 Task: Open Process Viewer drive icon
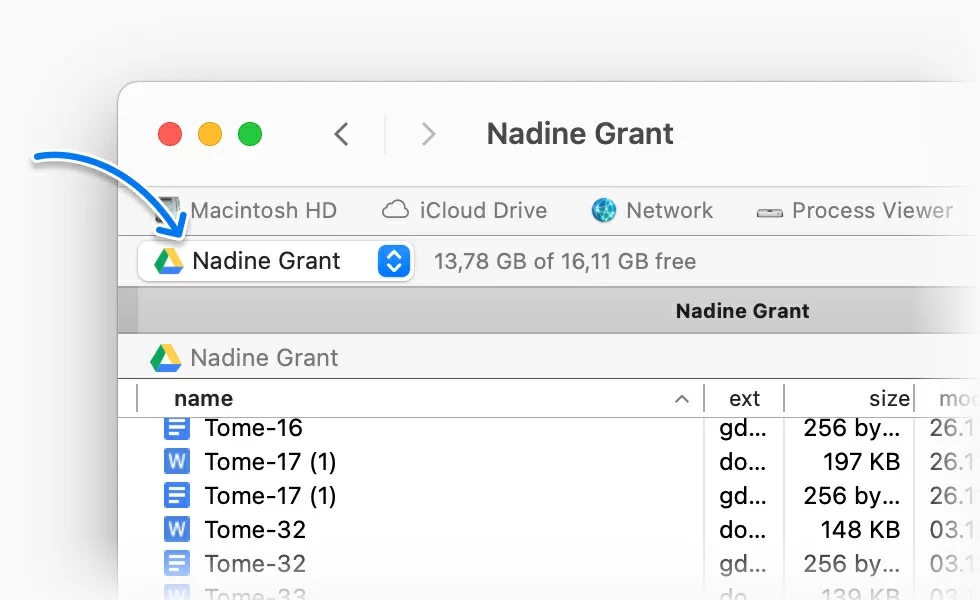769,212
